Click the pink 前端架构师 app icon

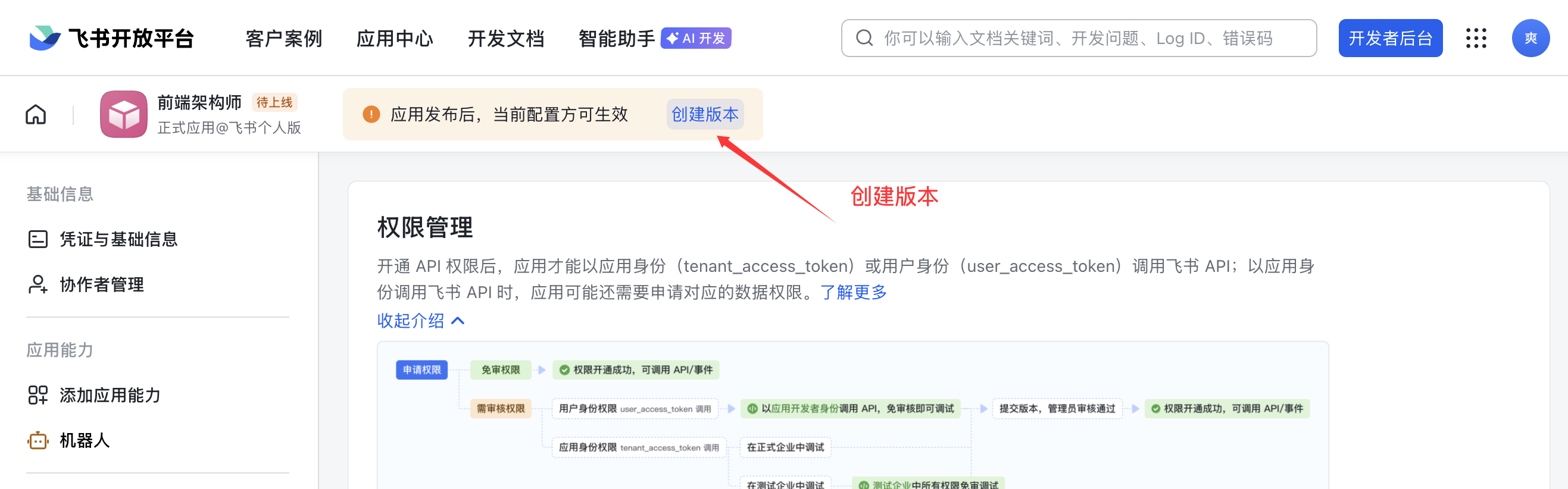tap(124, 114)
